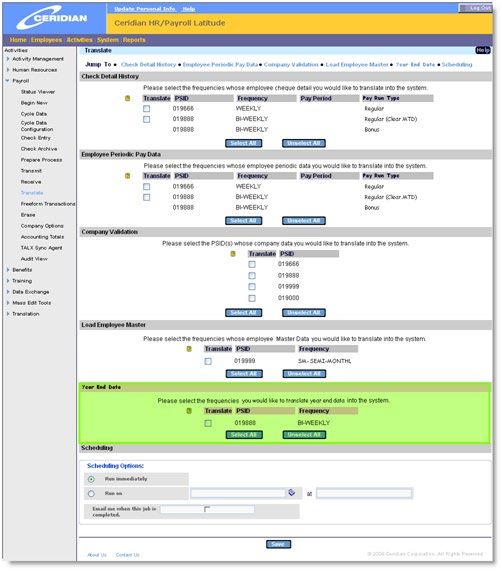Open the Home menu
The image size is (502, 571).
18,40
